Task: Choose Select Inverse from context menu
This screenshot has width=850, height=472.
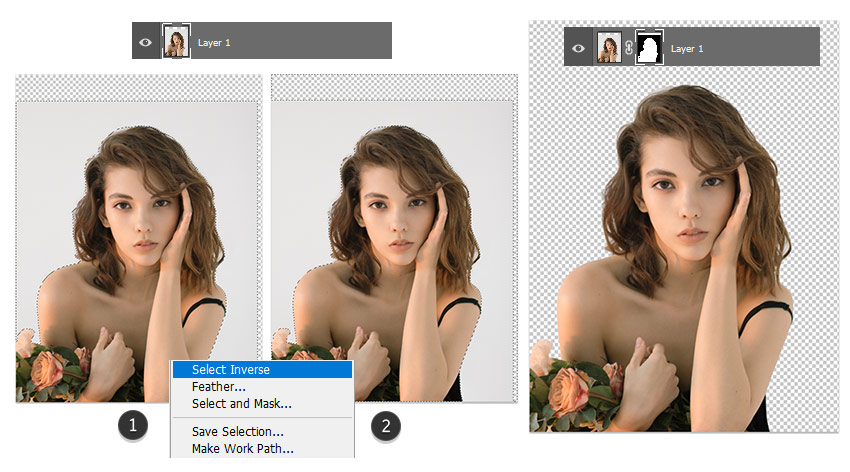Action: click(262, 370)
